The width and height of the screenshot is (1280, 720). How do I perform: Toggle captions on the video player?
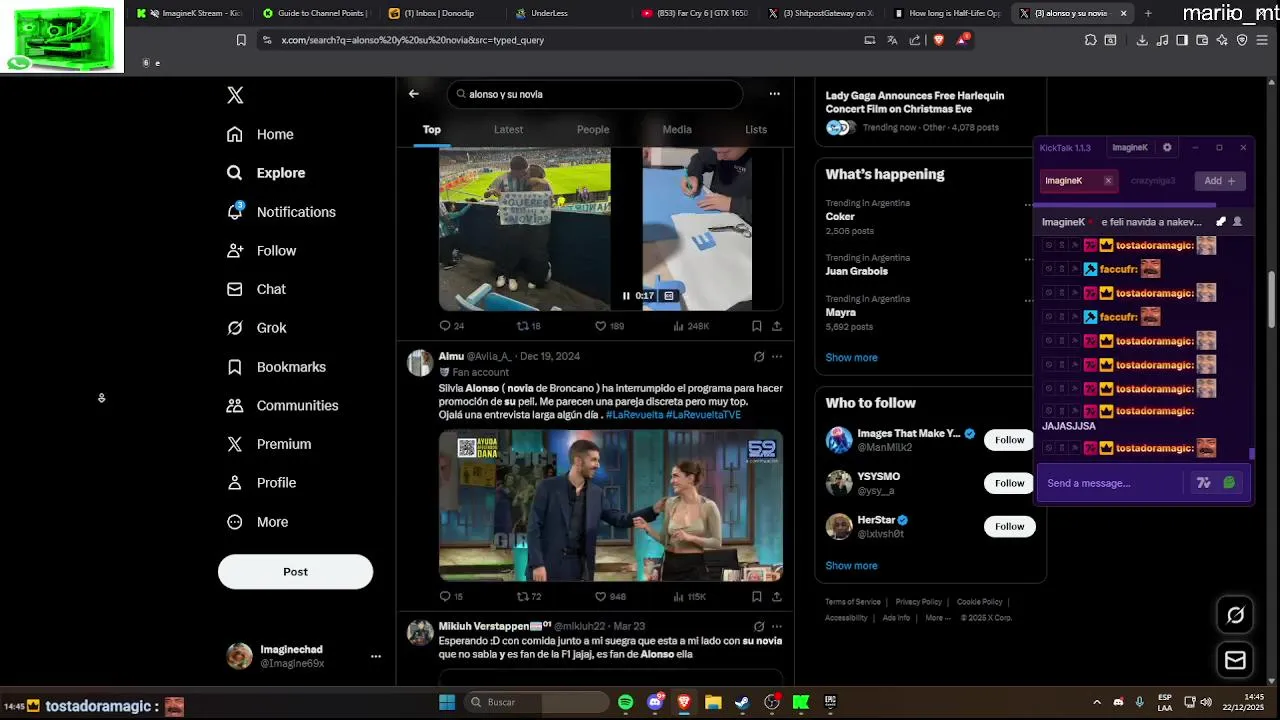669,296
